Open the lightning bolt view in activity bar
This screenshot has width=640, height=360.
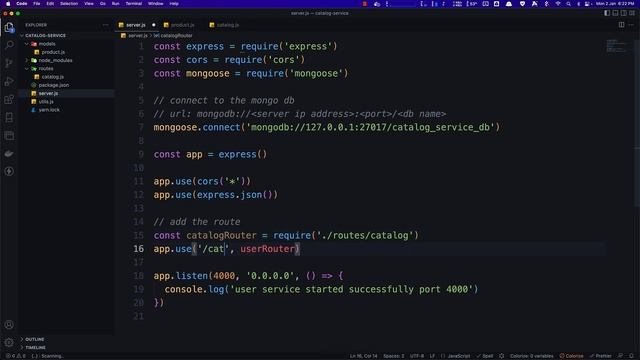coord(9,171)
